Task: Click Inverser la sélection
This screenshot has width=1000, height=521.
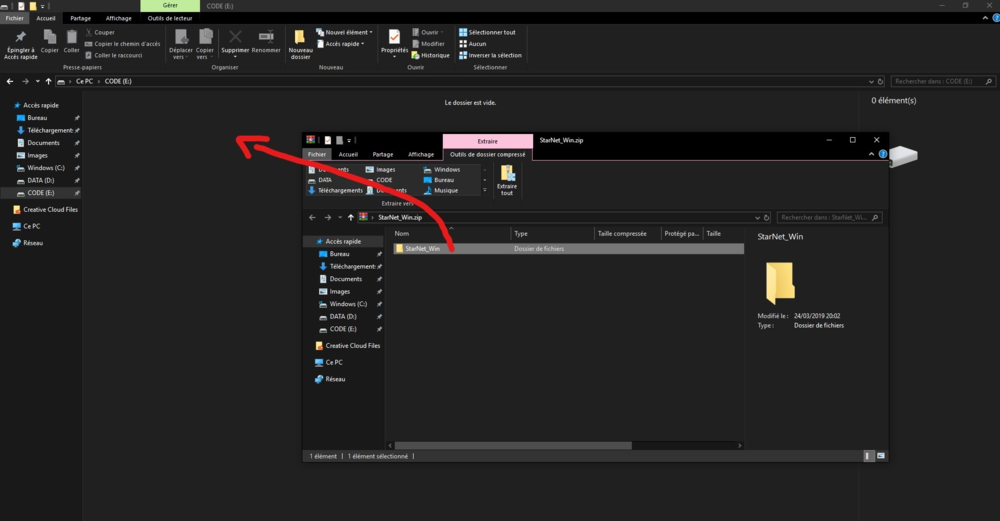Action: point(490,55)
